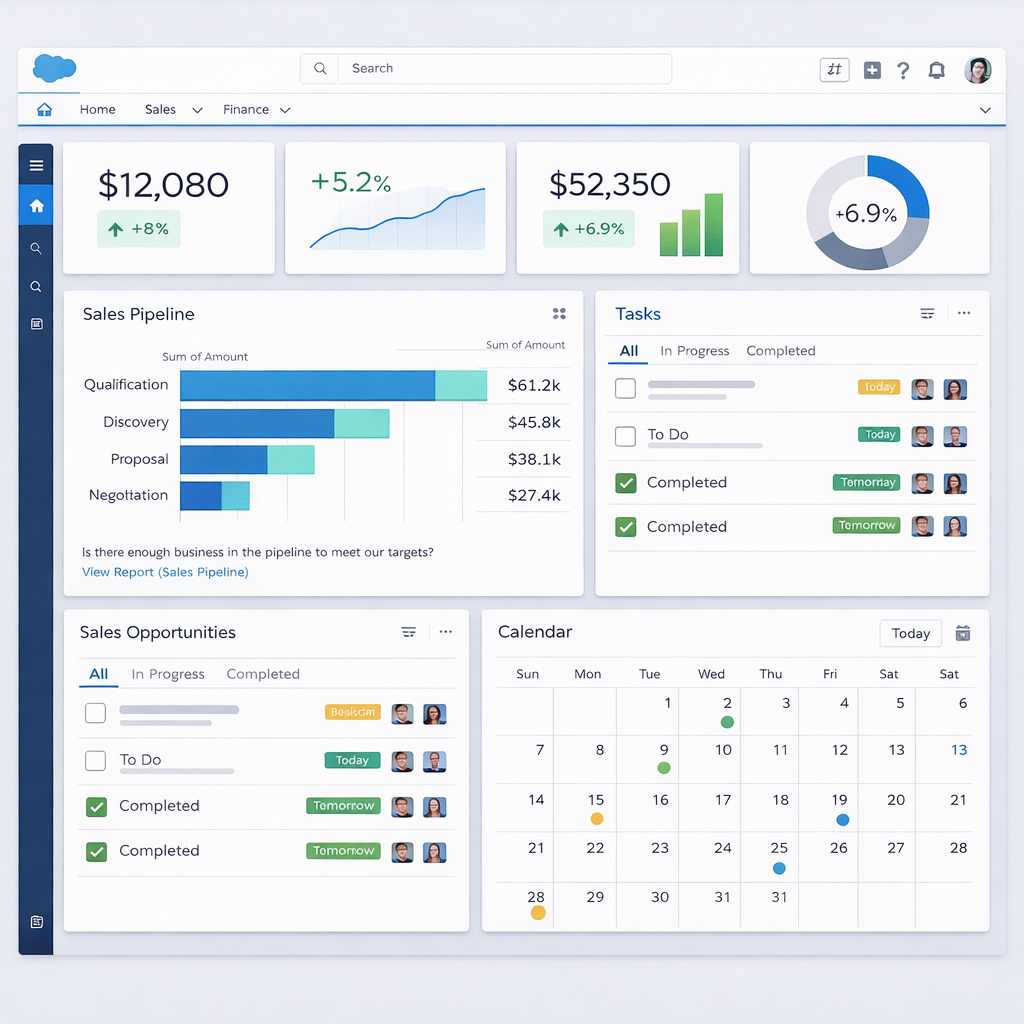Expand the chevron at far right of navigation bar

985,110
